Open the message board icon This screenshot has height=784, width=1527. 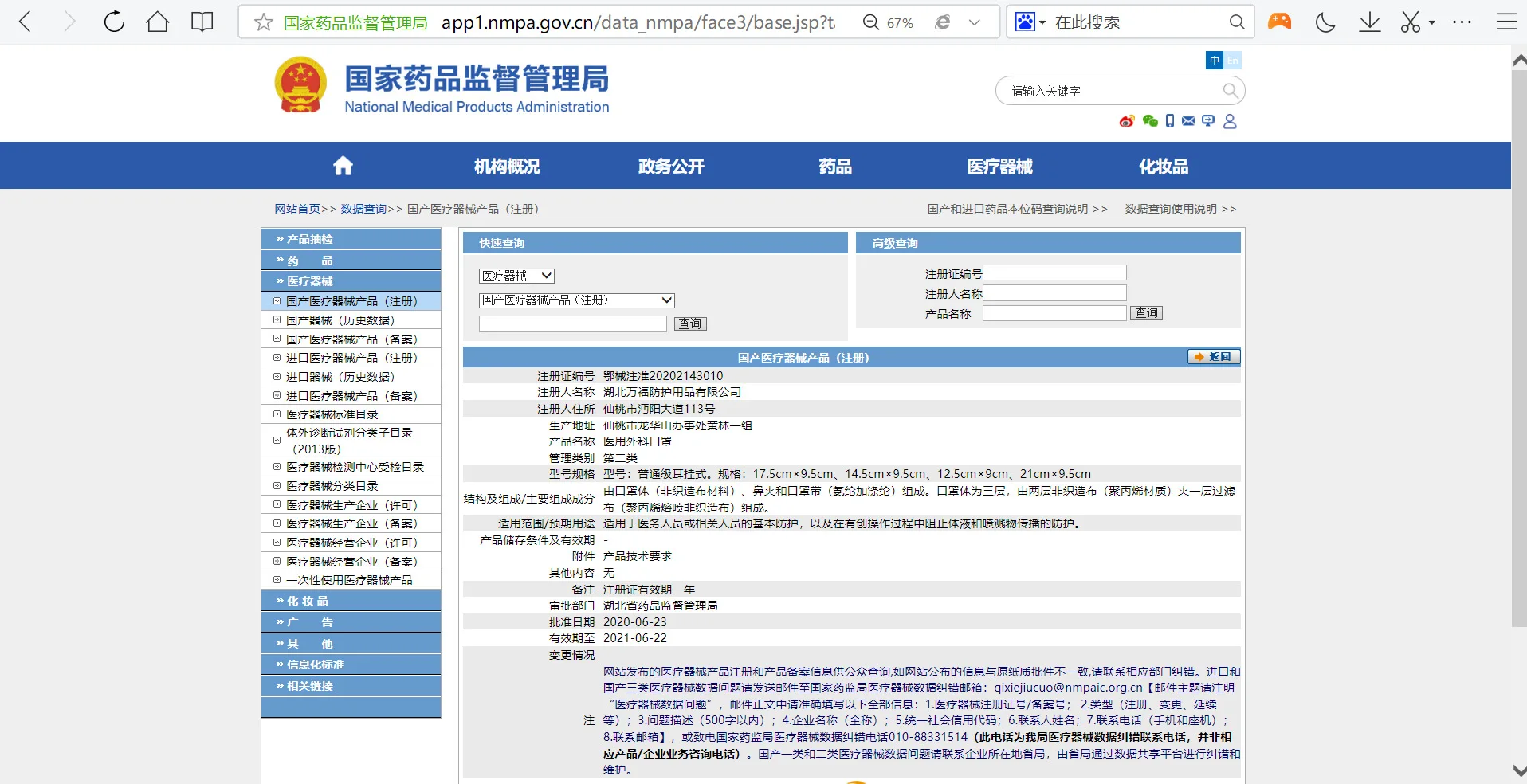[1208, 121]
